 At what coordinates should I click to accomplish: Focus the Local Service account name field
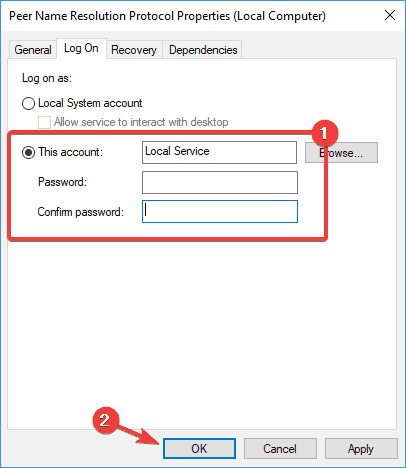(x=219, y=152)
